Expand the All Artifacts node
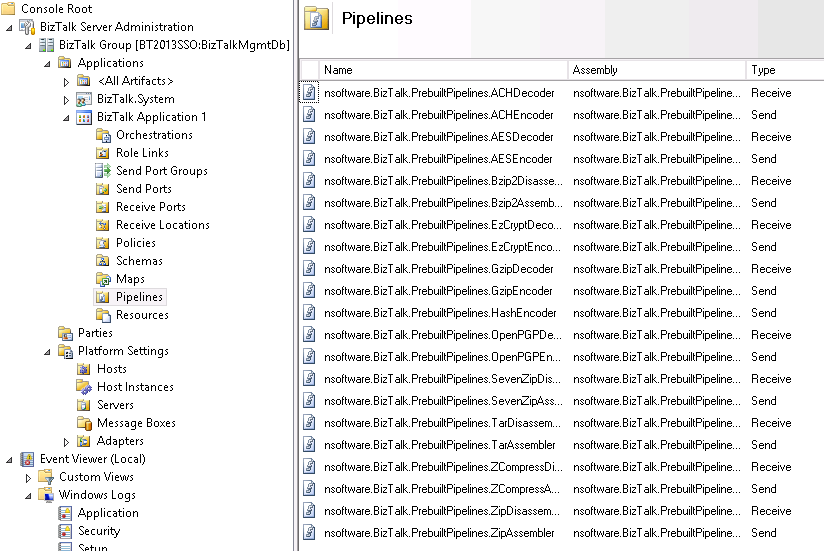Screen dimensions: 824x551 click(66, 82)
